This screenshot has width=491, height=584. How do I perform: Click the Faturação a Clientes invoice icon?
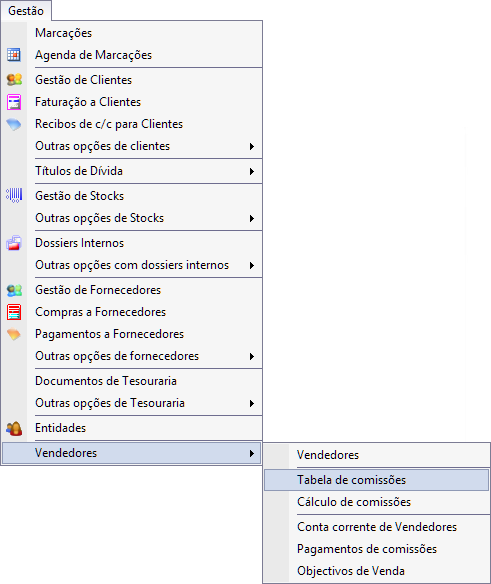14,102
